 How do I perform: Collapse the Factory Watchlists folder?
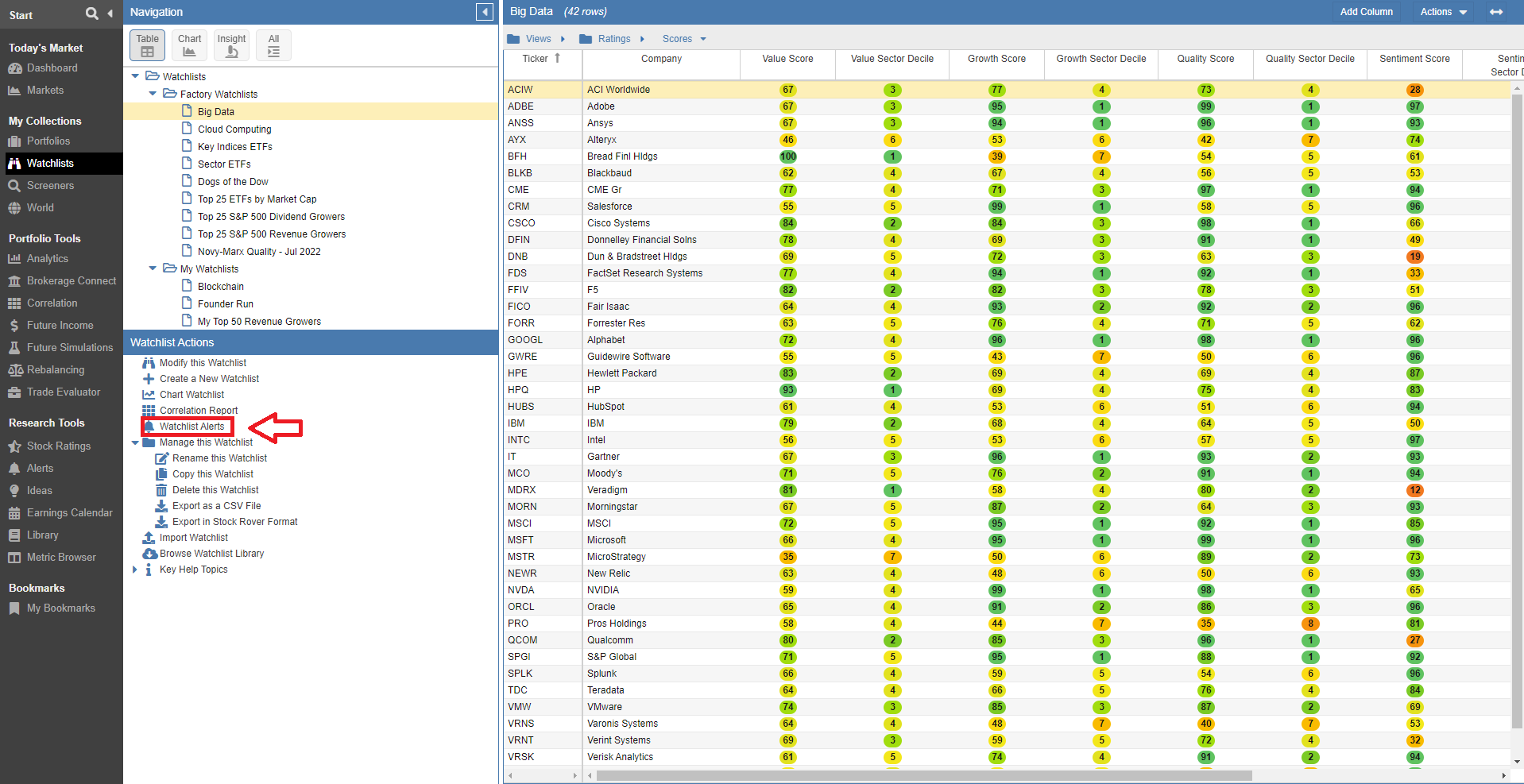pos(153,94)
